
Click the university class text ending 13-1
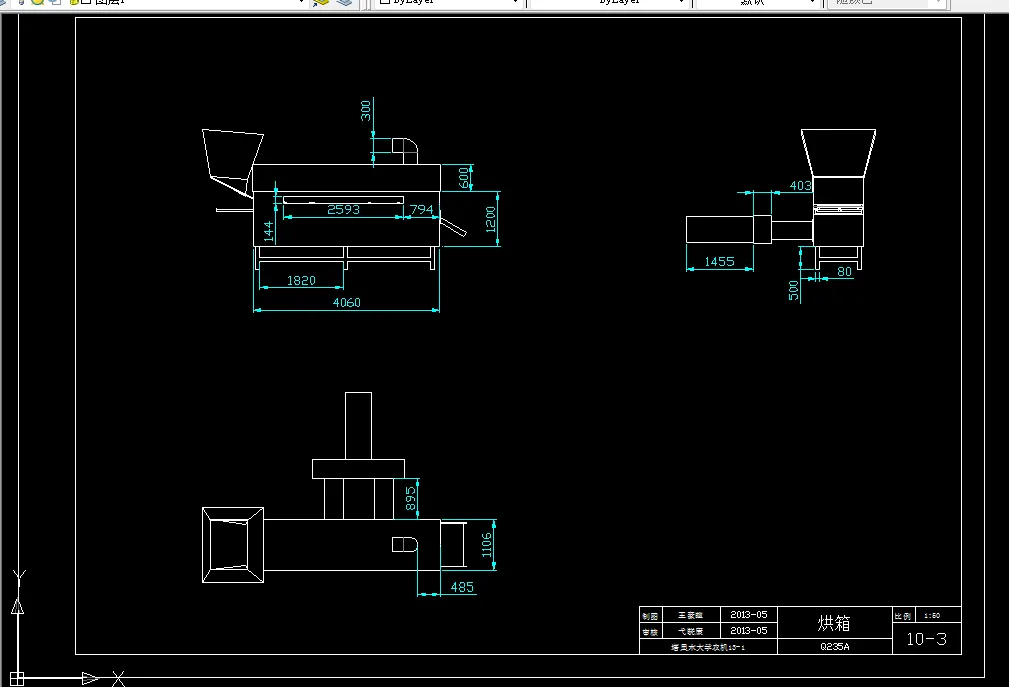click(x=708, y=647)
